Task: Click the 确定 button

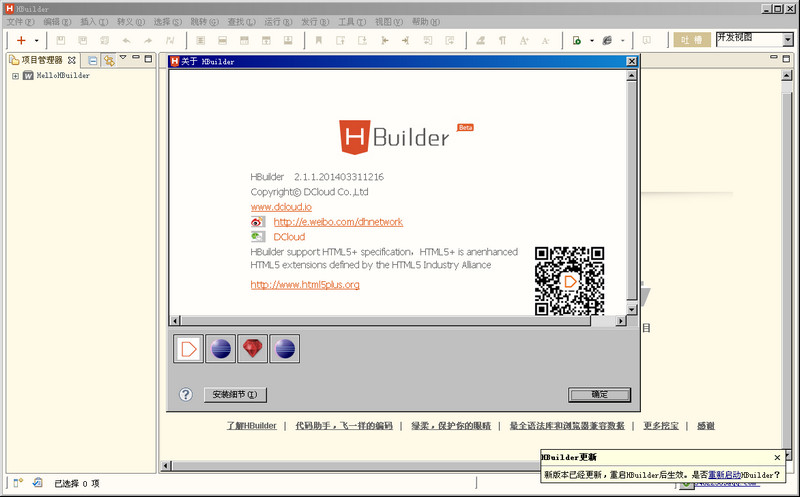Action: point(599,394)
